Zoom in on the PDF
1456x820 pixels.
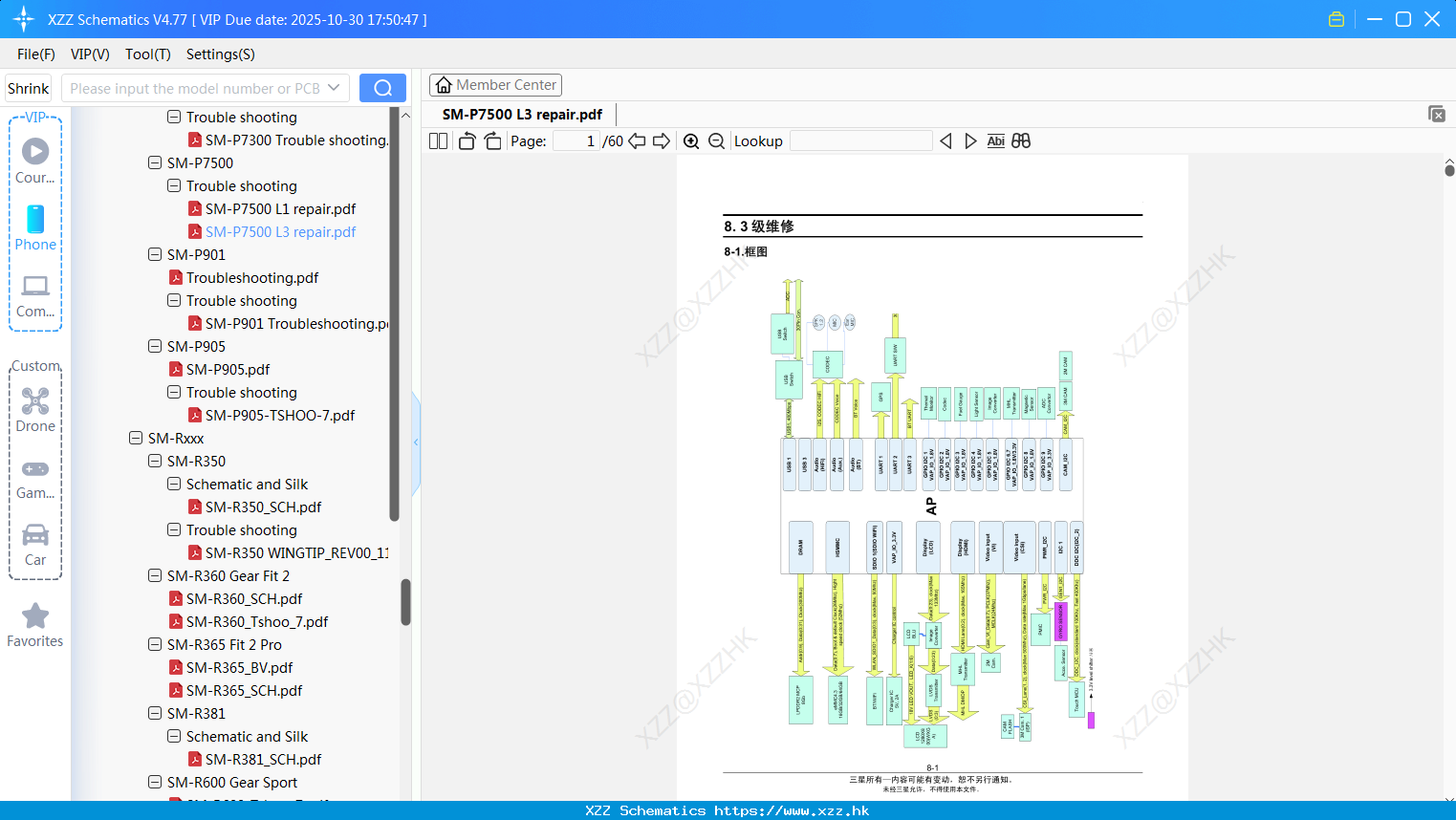[691, 140]
